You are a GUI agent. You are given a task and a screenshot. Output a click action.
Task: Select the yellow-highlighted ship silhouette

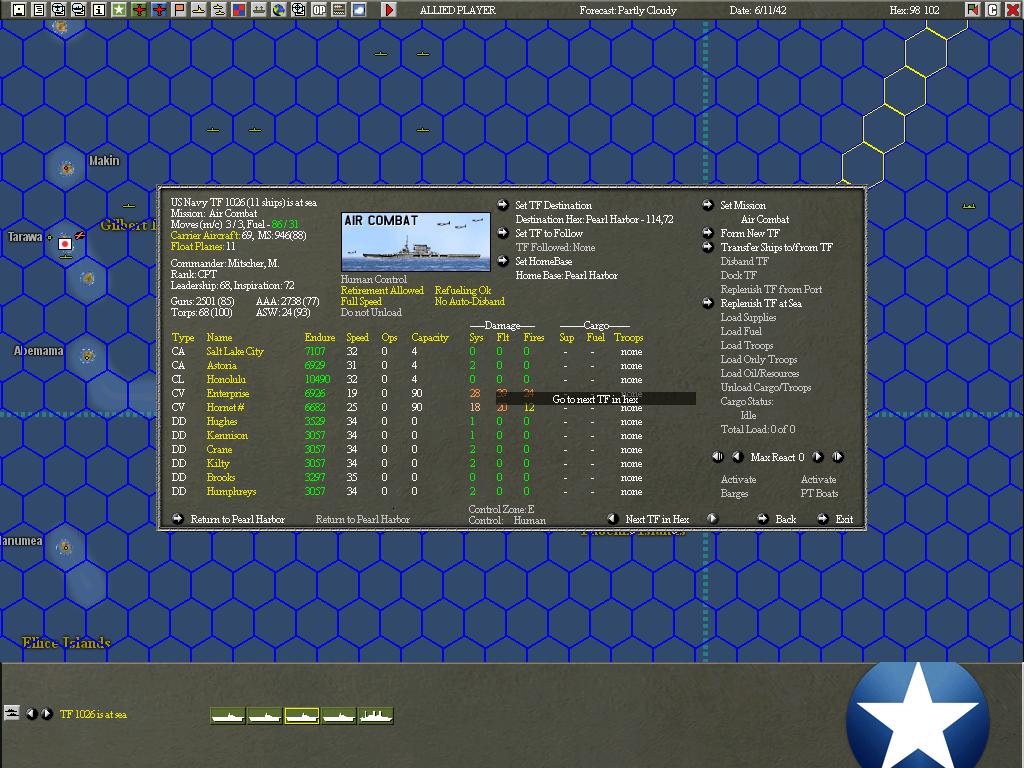point(302,716)
